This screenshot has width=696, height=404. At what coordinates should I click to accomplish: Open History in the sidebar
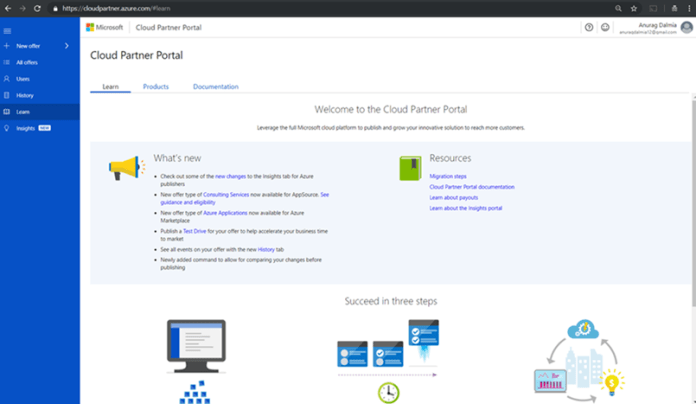coord(40,95)
